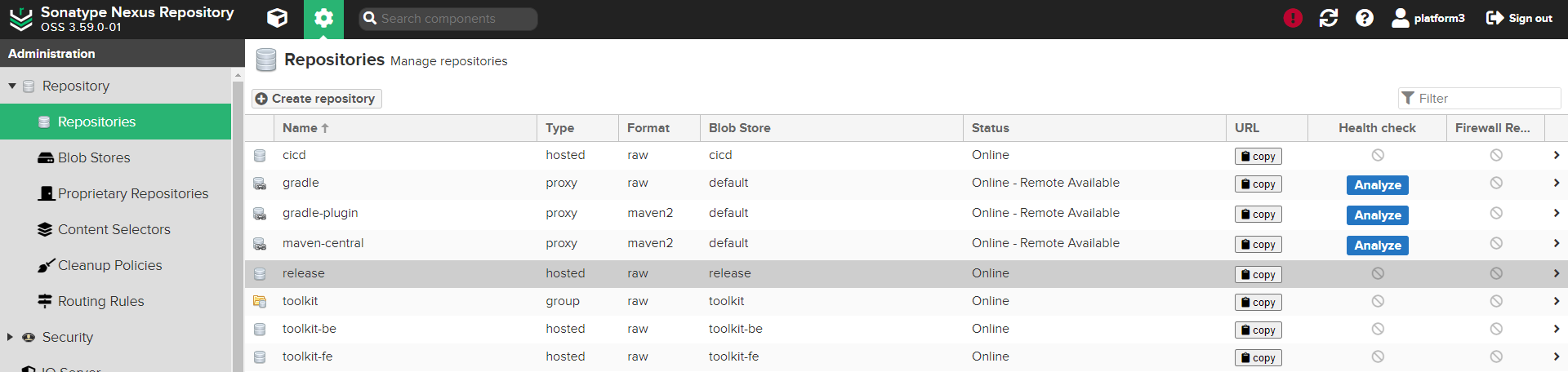Click the cicd hosted repository icon
This screenshot has height=372, width=1568.
coord(260,155)
